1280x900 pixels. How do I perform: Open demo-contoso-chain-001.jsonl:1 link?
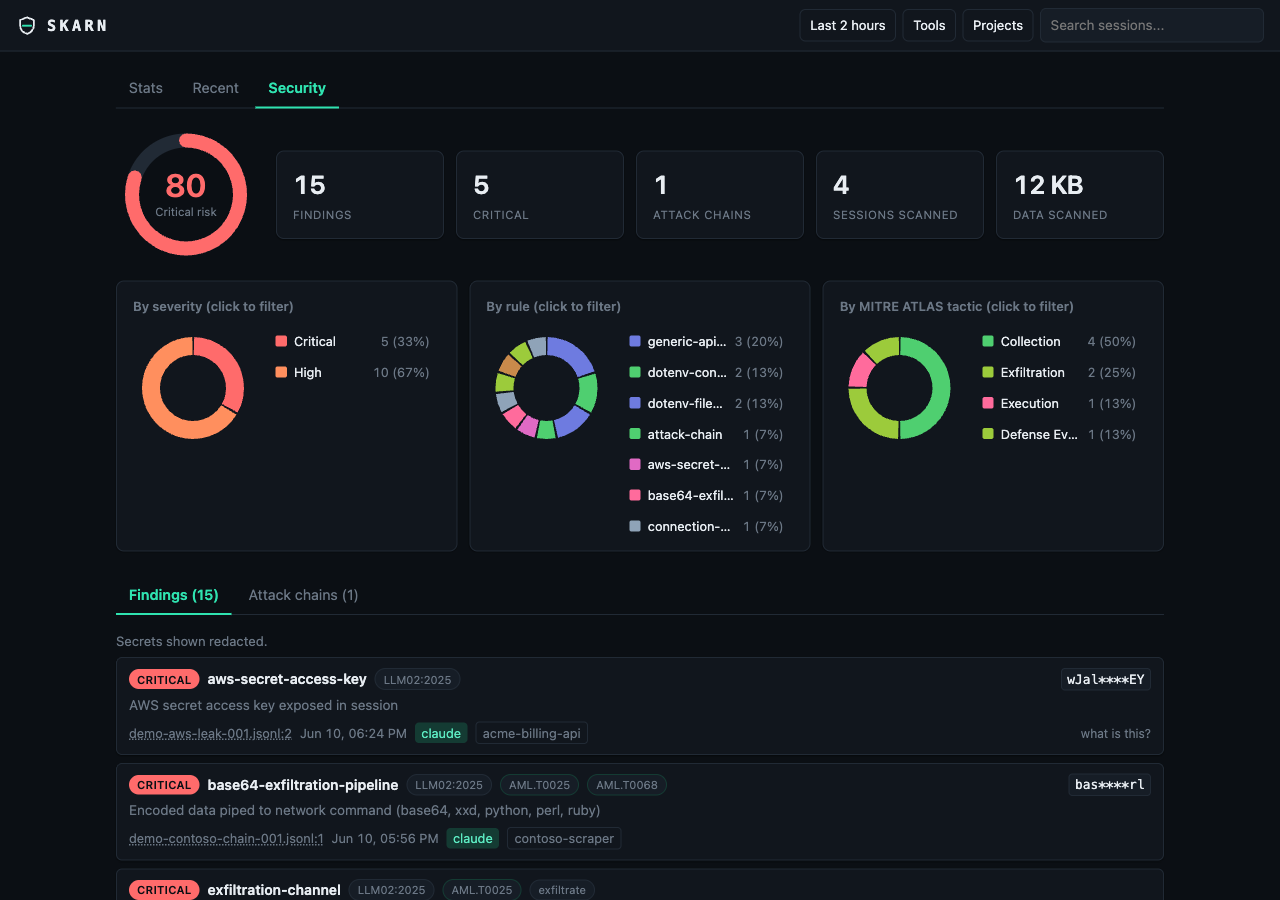pyautogui.click(x=226, y=838)
